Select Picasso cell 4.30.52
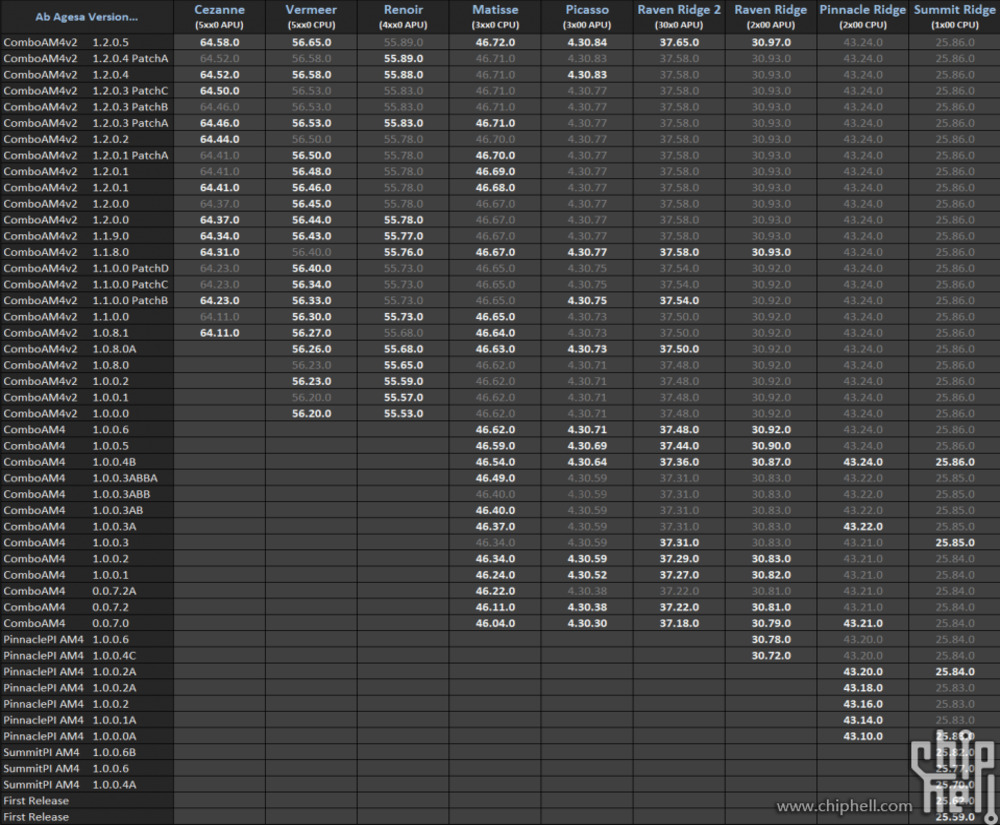The height and width of the screenshot is (825, 1000). [587, 575]
